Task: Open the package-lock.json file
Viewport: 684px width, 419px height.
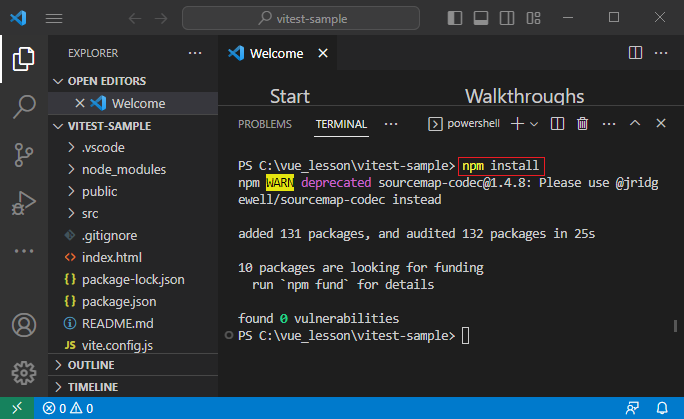Action: [x=133, y=279]
